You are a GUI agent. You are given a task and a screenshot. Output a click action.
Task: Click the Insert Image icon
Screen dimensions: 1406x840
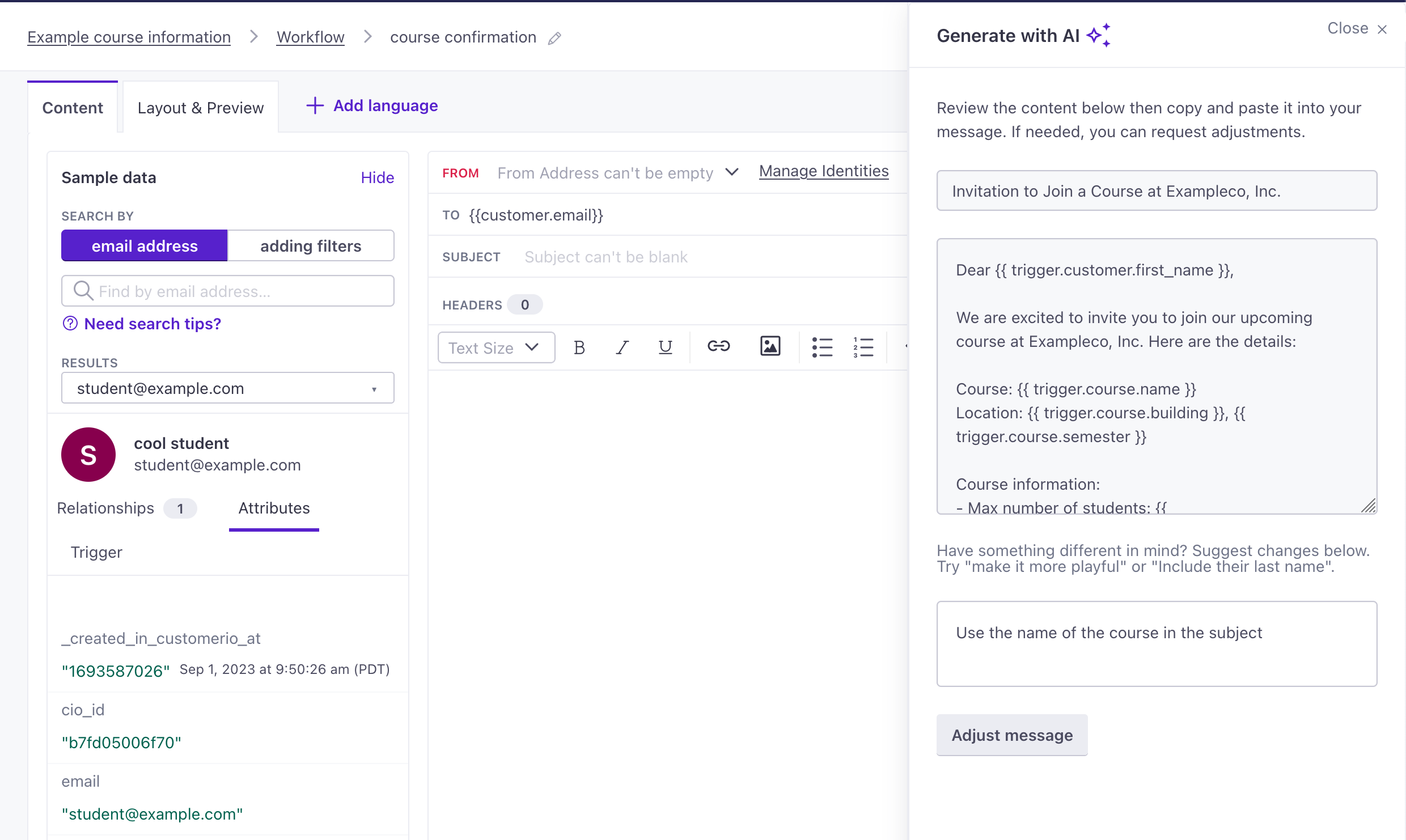click(770, 347)
